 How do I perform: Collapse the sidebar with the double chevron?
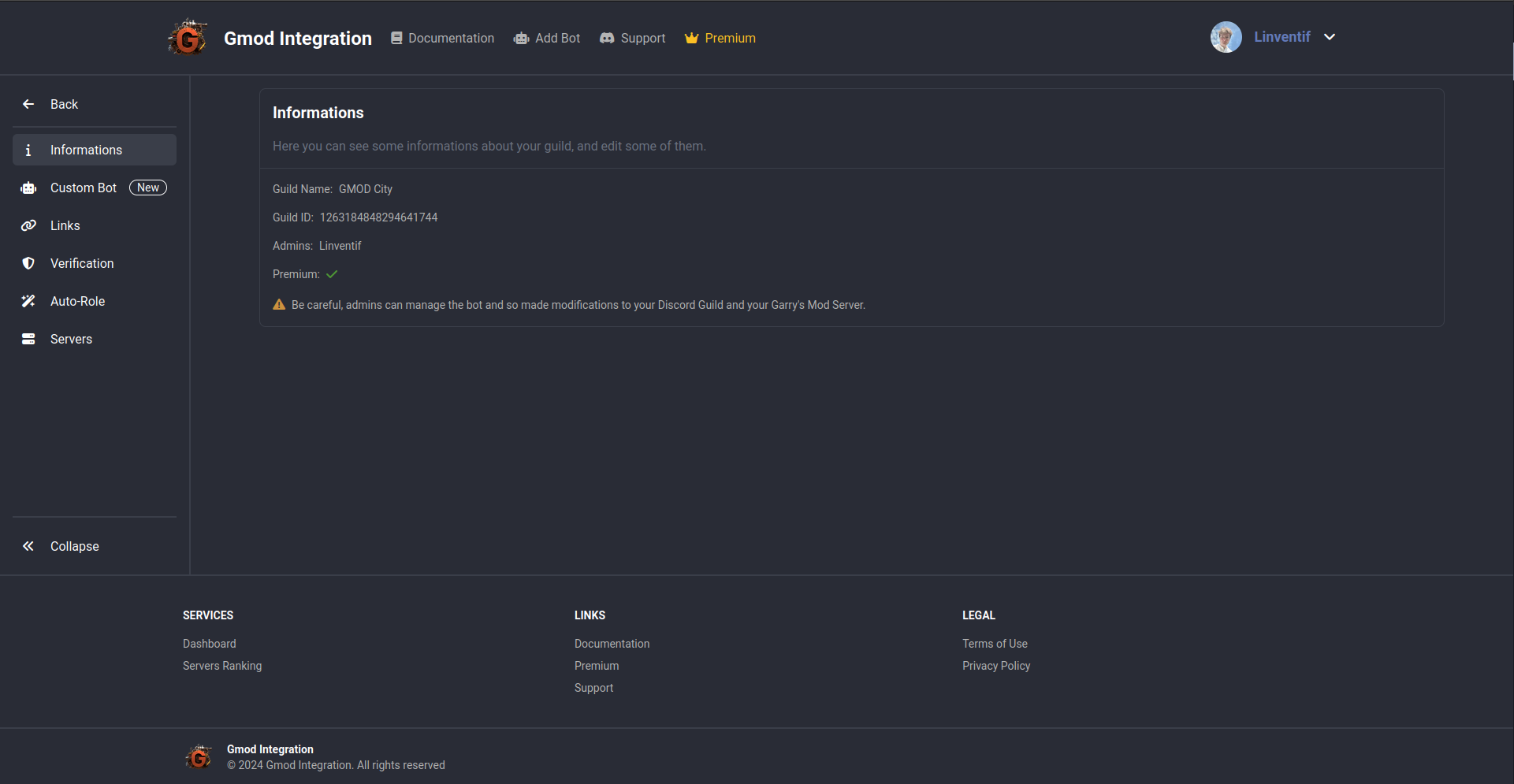coord(28,547)
